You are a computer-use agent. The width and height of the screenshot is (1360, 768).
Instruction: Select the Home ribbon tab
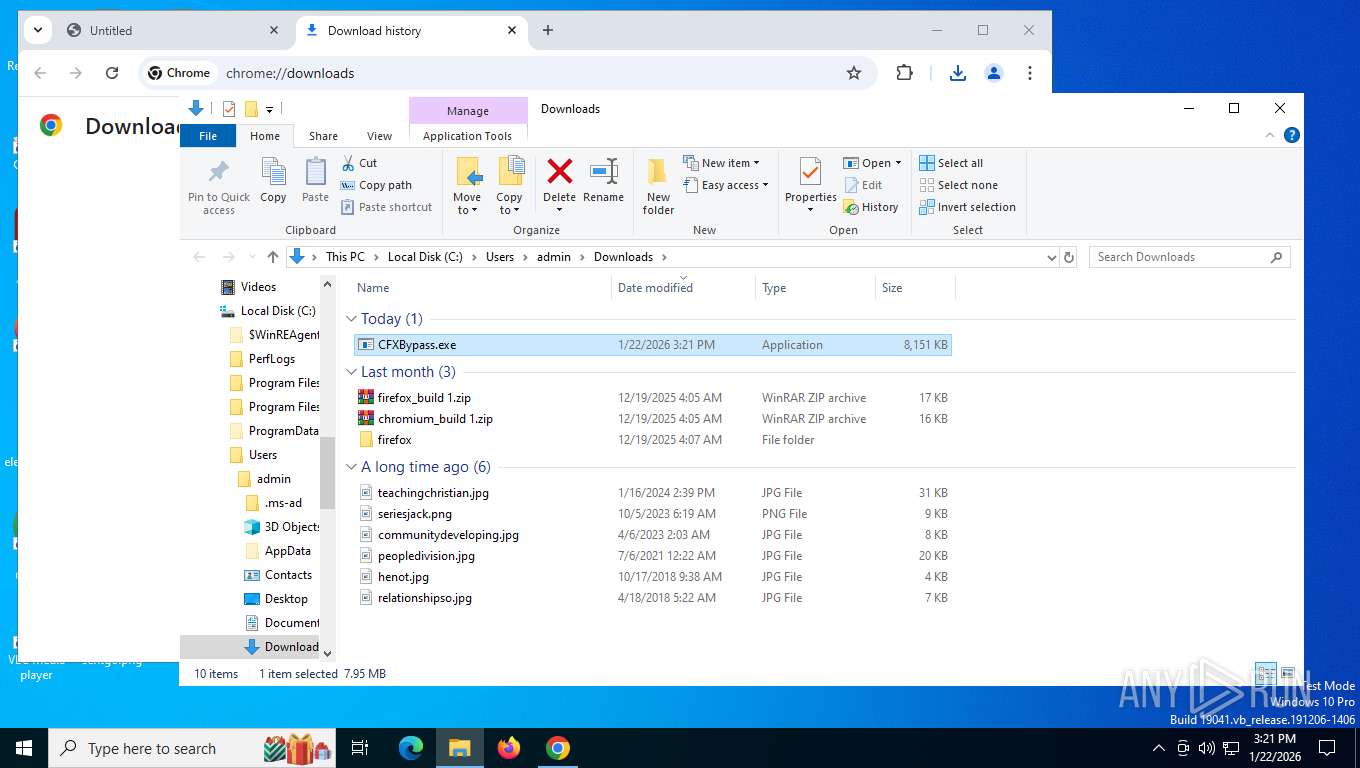click(x=265, y=136)
